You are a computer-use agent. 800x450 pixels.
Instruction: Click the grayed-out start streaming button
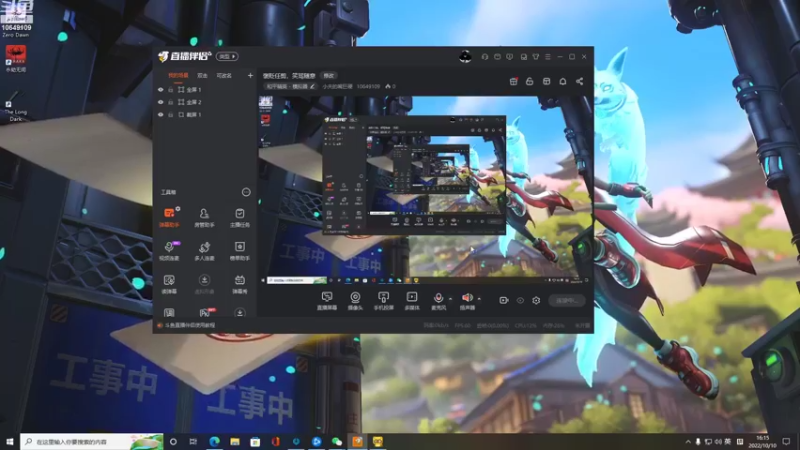(566, 301)
